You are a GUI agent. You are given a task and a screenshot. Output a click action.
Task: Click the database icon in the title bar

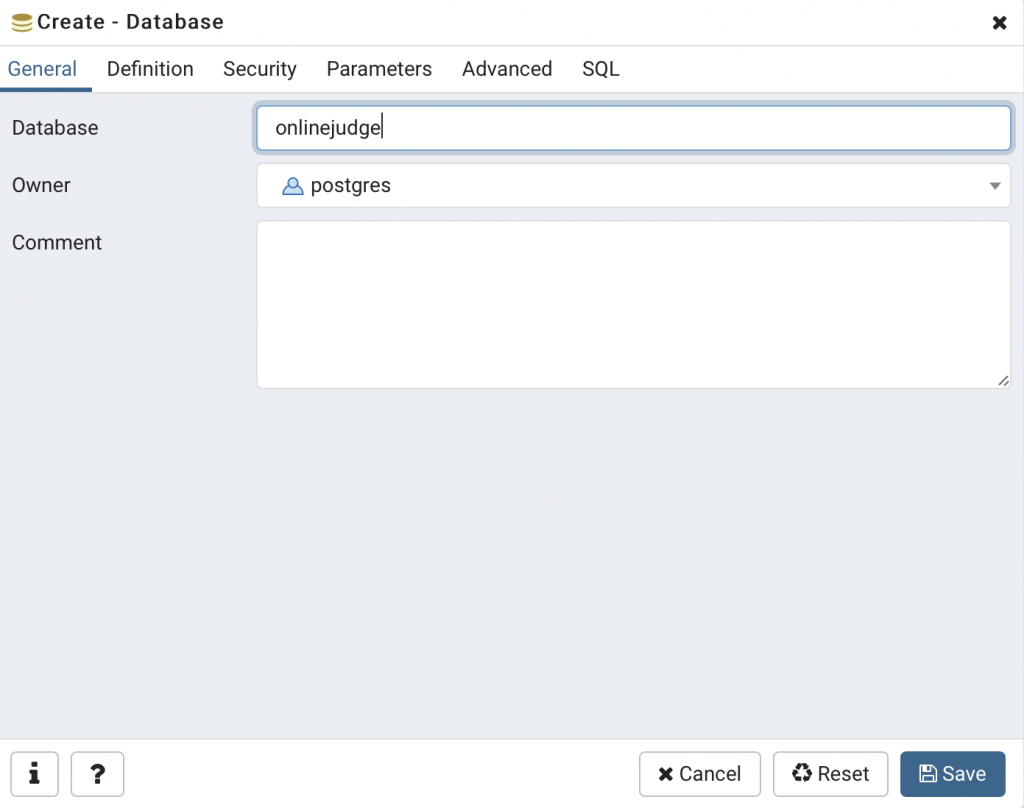[22, 22]
